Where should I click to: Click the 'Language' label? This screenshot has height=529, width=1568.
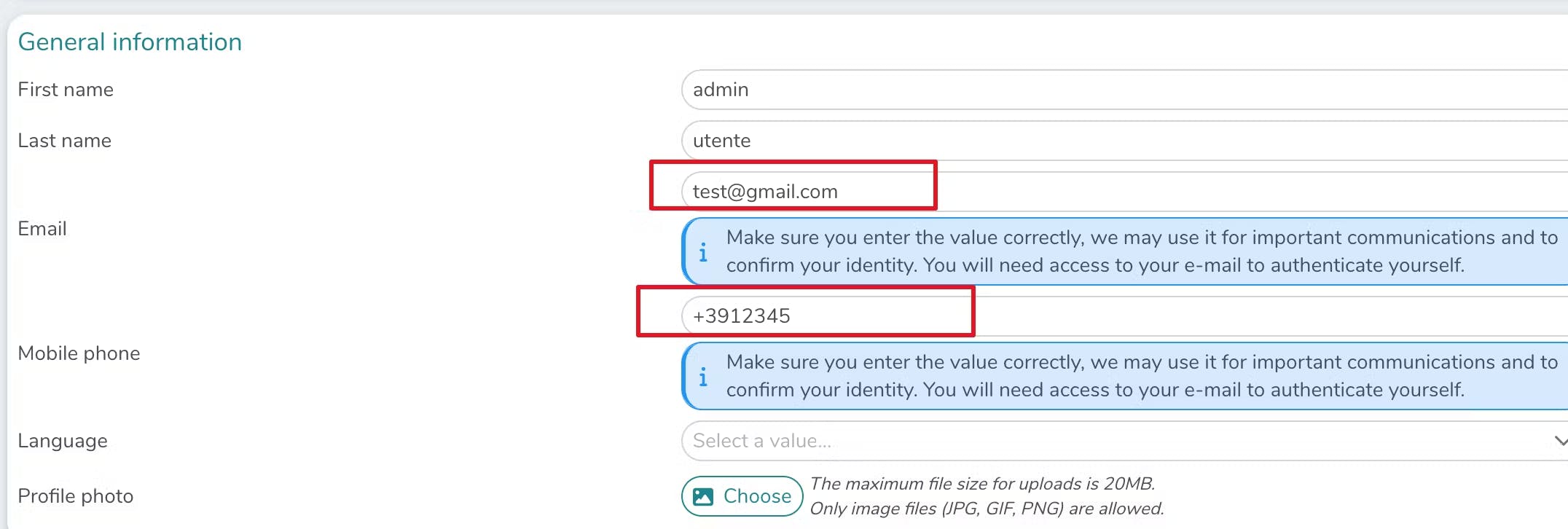coord(63,441)
